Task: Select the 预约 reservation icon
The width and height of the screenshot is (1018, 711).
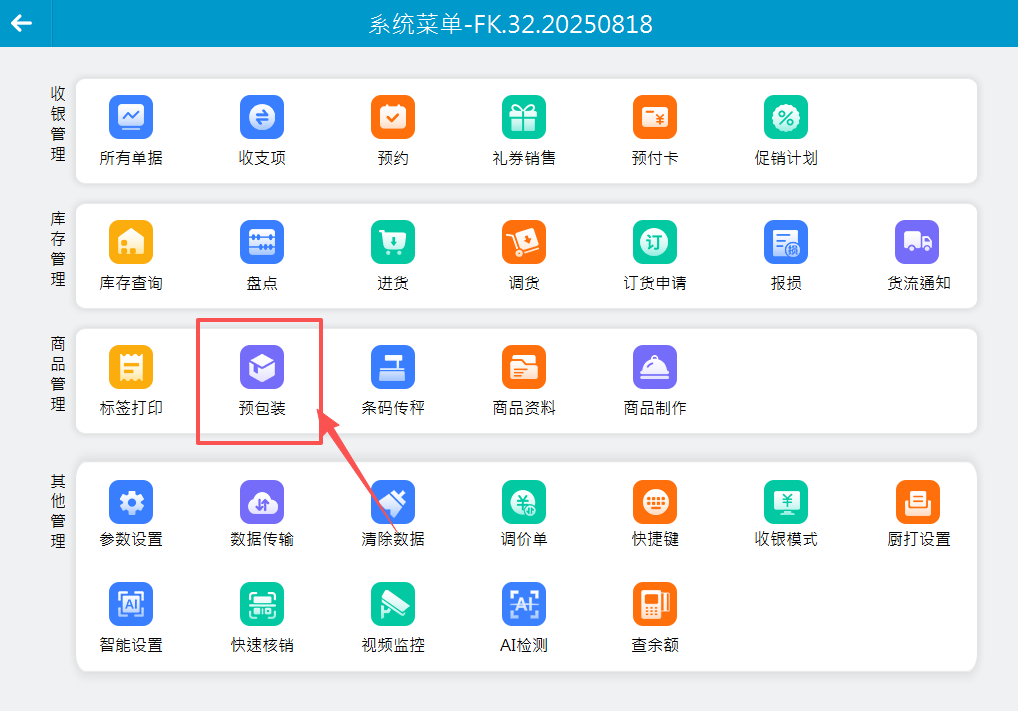Action: point(393,118)
